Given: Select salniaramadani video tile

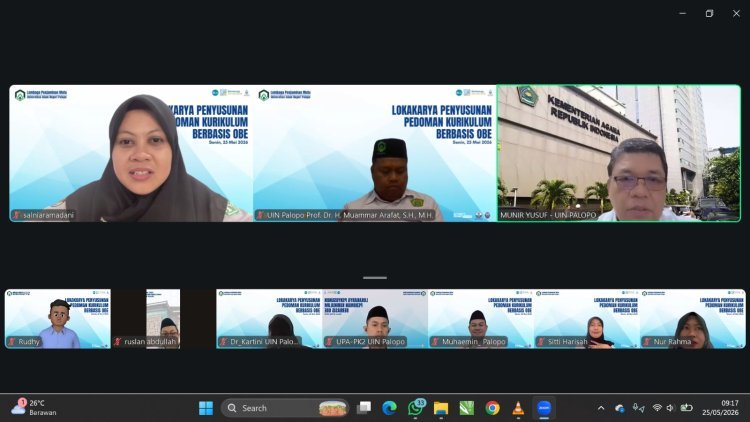Looking at the screenshot, I should [x=131, y=153].
